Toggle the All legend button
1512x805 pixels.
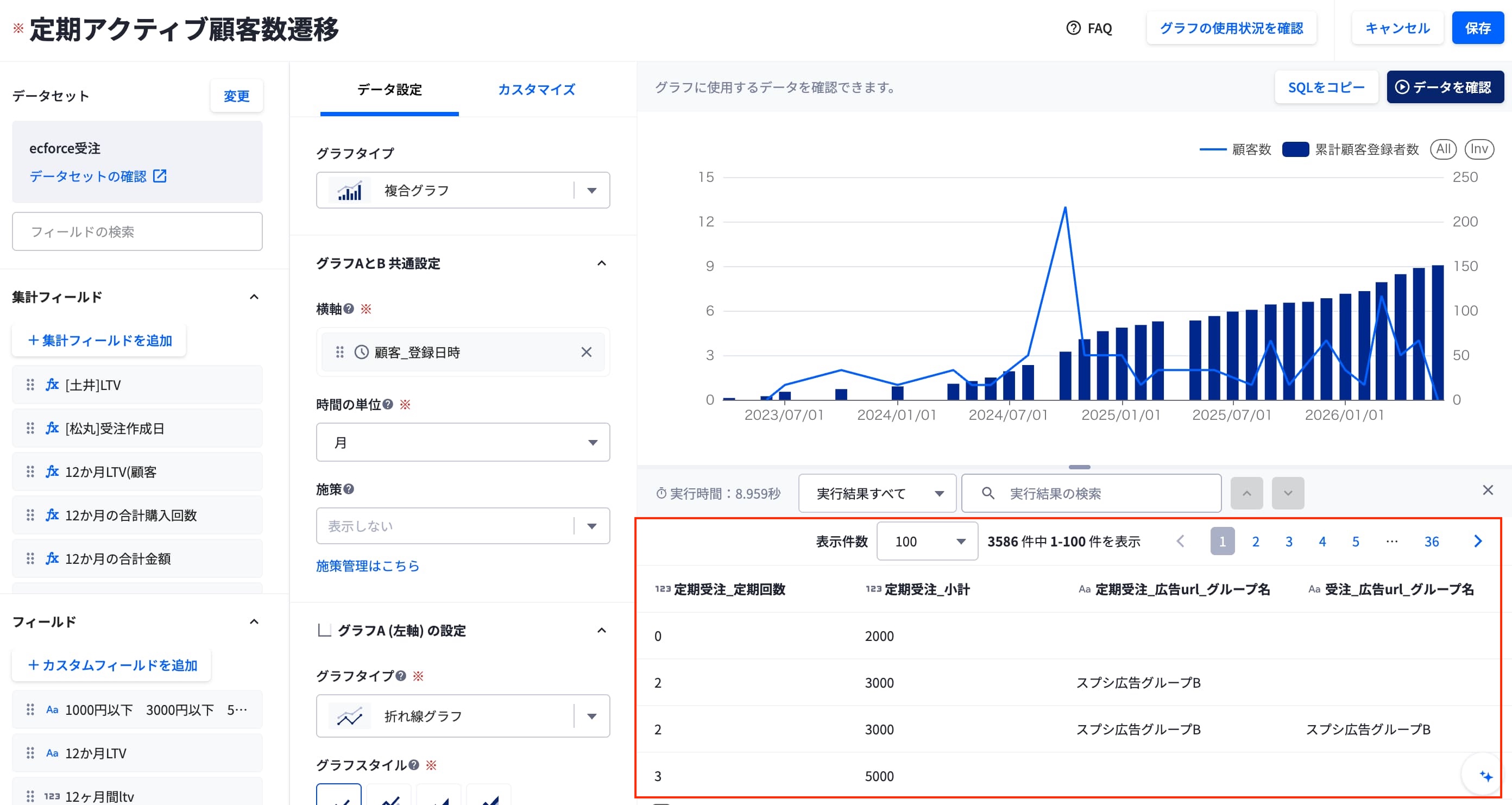point(1444,149)
